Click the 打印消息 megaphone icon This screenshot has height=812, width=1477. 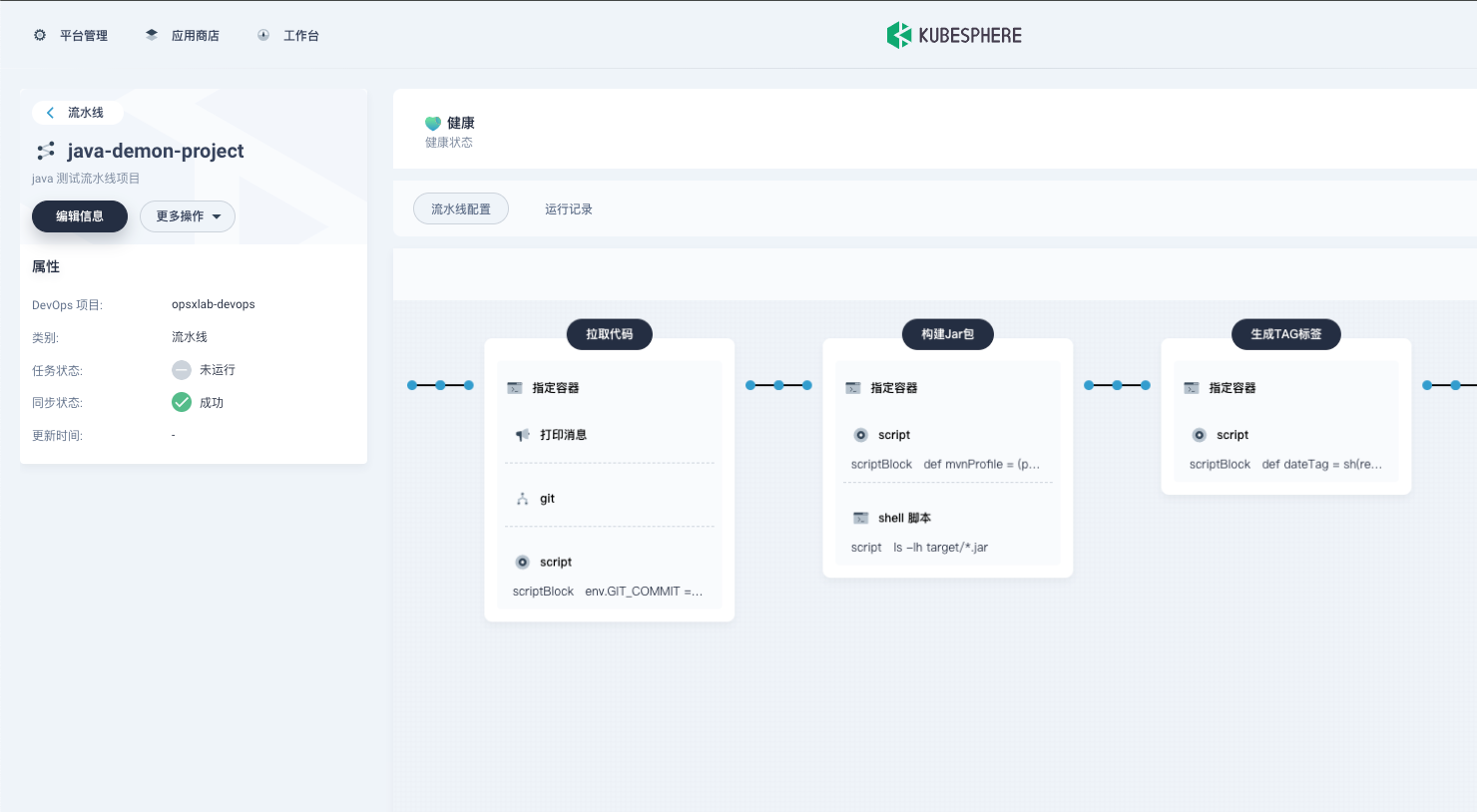(x=522, y=435)
